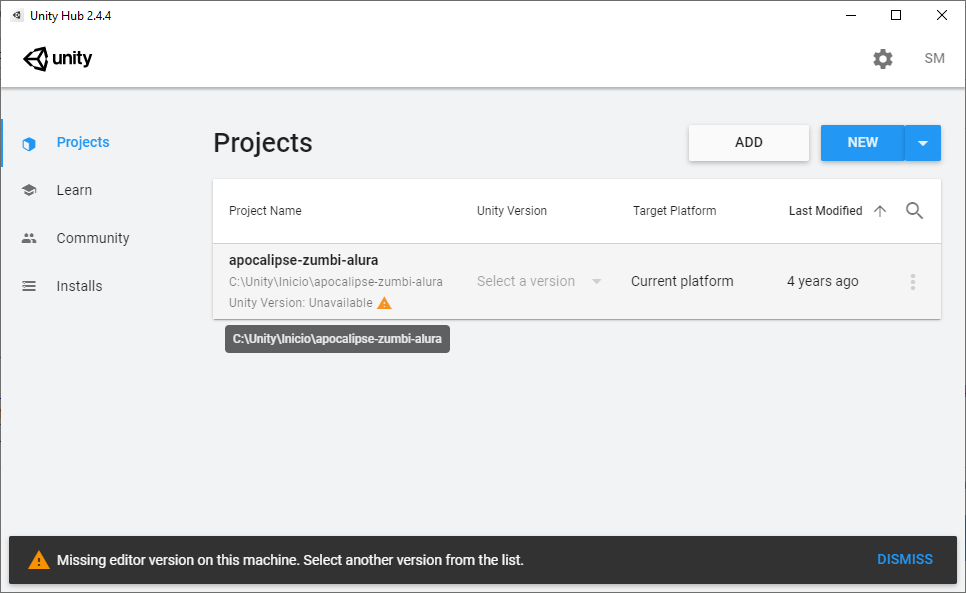Click the Learn graduation cap icon
Viewport: 966px width, 593px height.
pyautogui.click(x=29, y=190)
